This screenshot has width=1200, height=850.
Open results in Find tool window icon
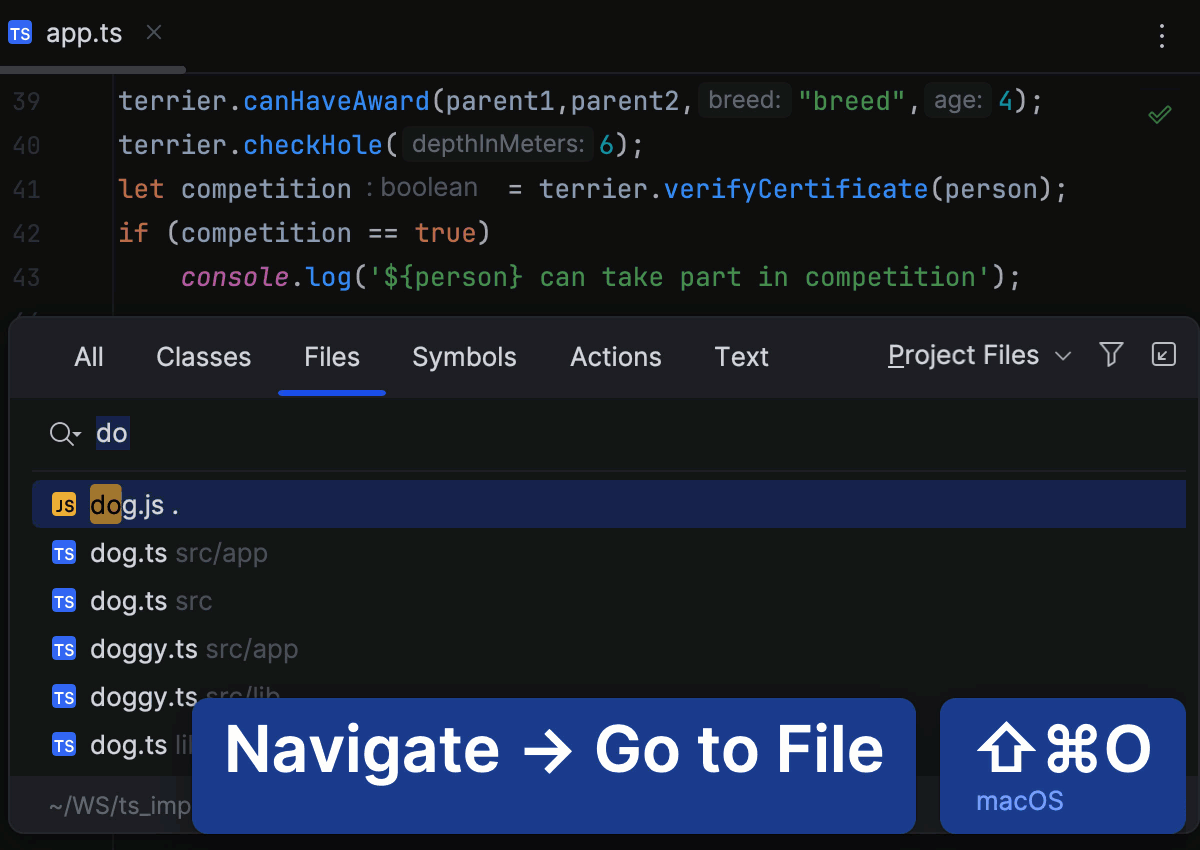[x=1163, y=354]
